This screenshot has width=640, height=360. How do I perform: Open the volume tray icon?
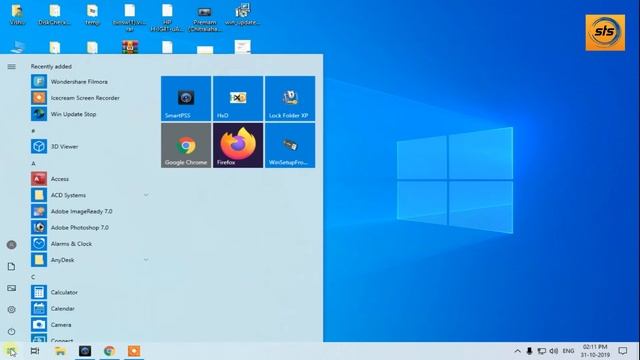[x=554, y=351]
